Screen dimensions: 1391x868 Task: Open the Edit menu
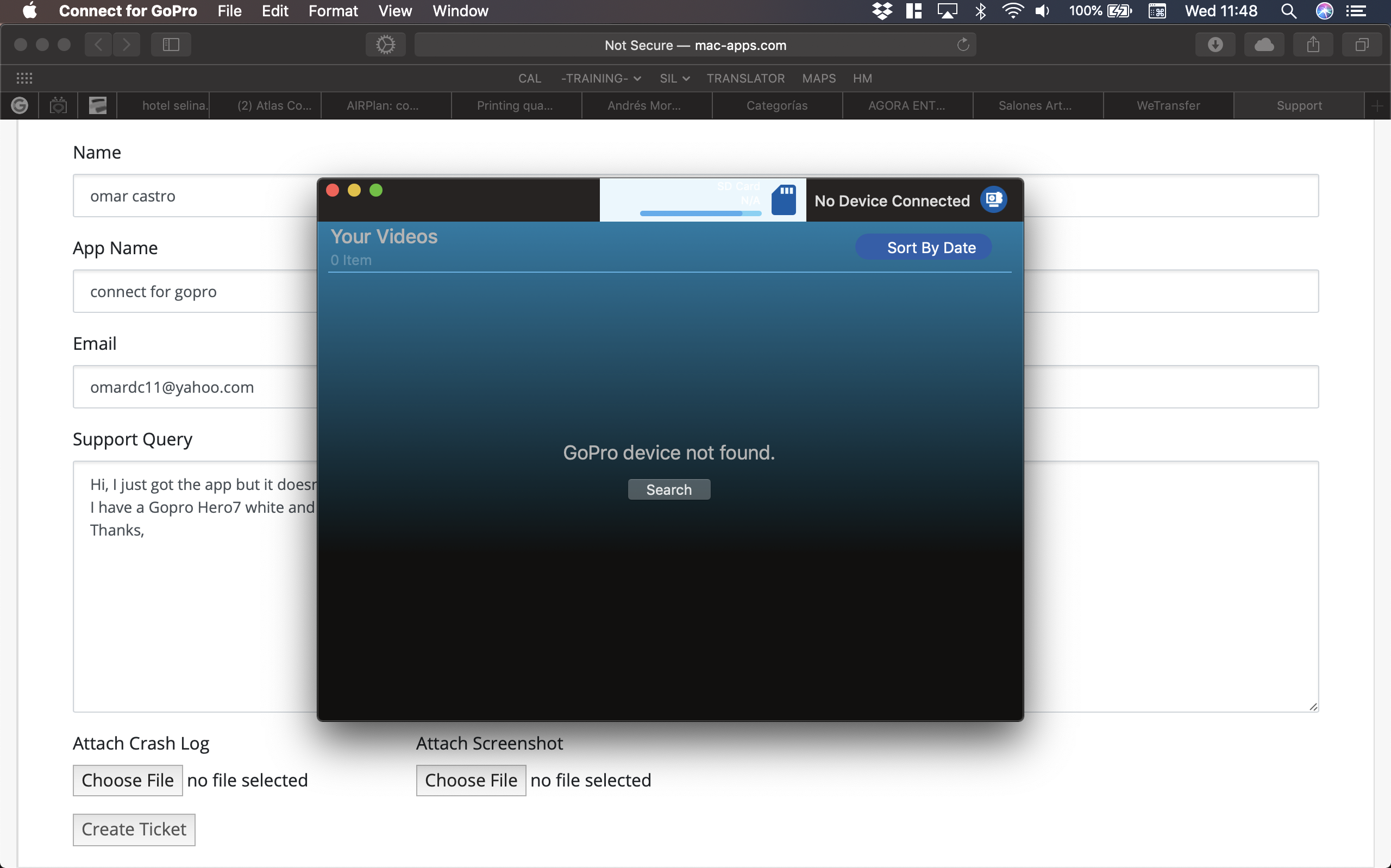pos(275,11)
